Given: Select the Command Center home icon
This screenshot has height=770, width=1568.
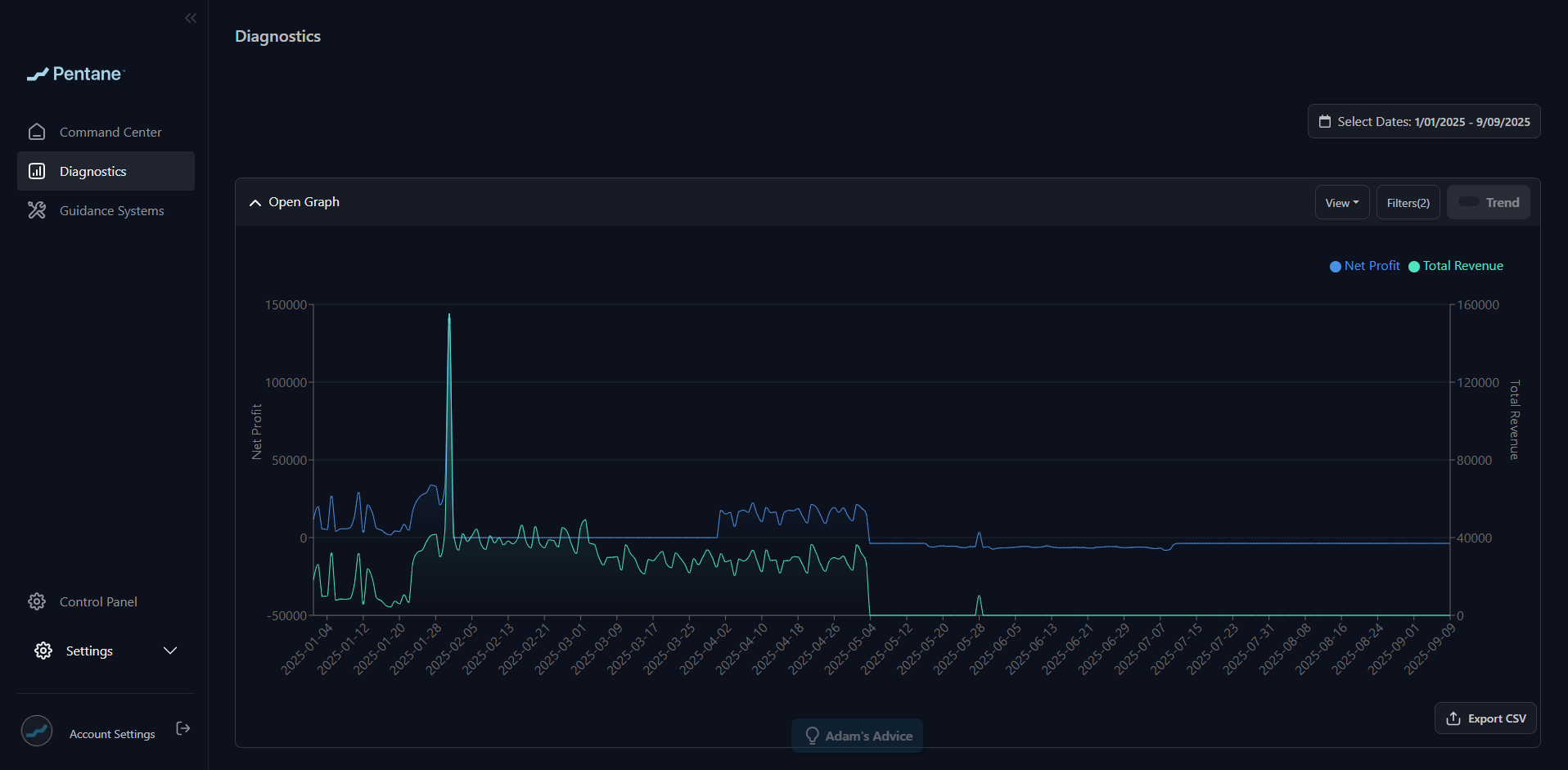Looking at the screenshot, I should click(x=37, y=131).
